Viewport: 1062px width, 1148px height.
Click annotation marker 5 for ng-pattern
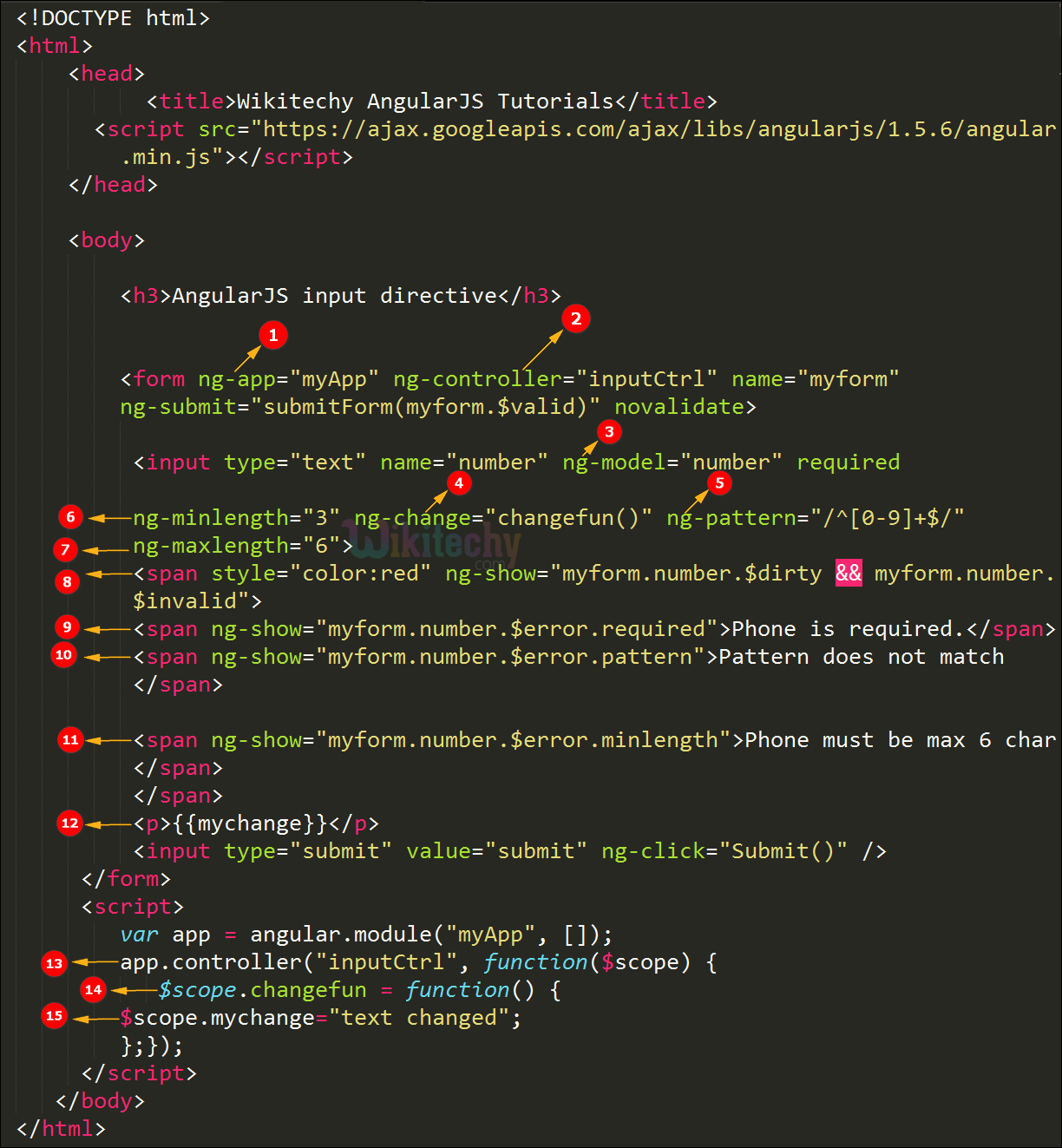pos(719,482)
